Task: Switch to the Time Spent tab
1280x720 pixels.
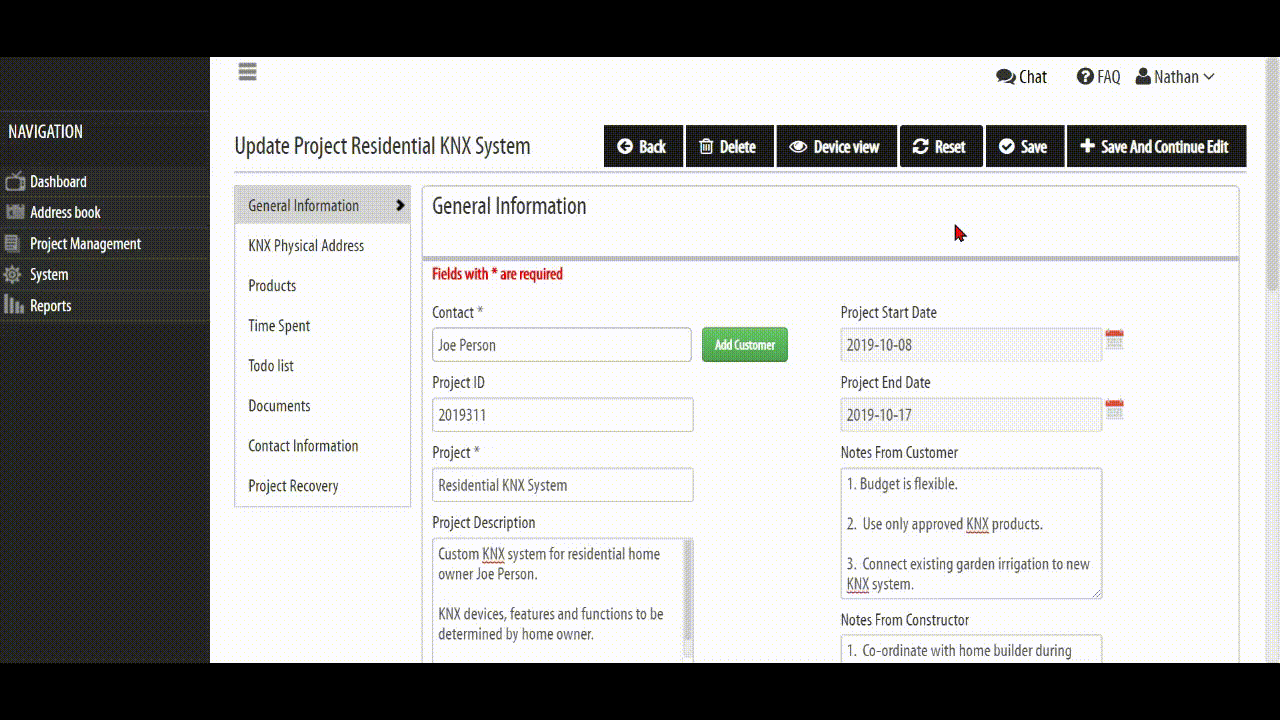Action: click(322, 325)
